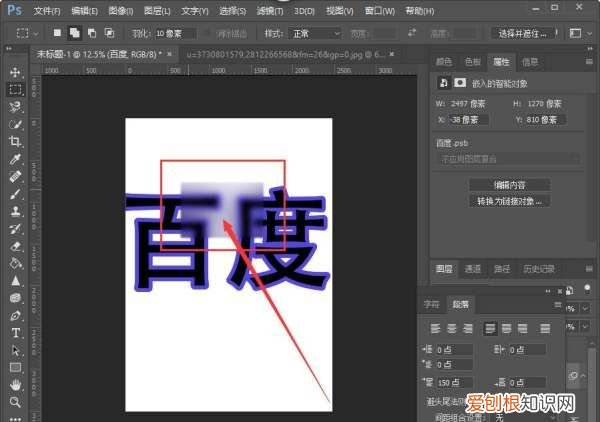Screen dimensions: 600x422
Task: Select the Brush tool
Action: click(15, 194)
